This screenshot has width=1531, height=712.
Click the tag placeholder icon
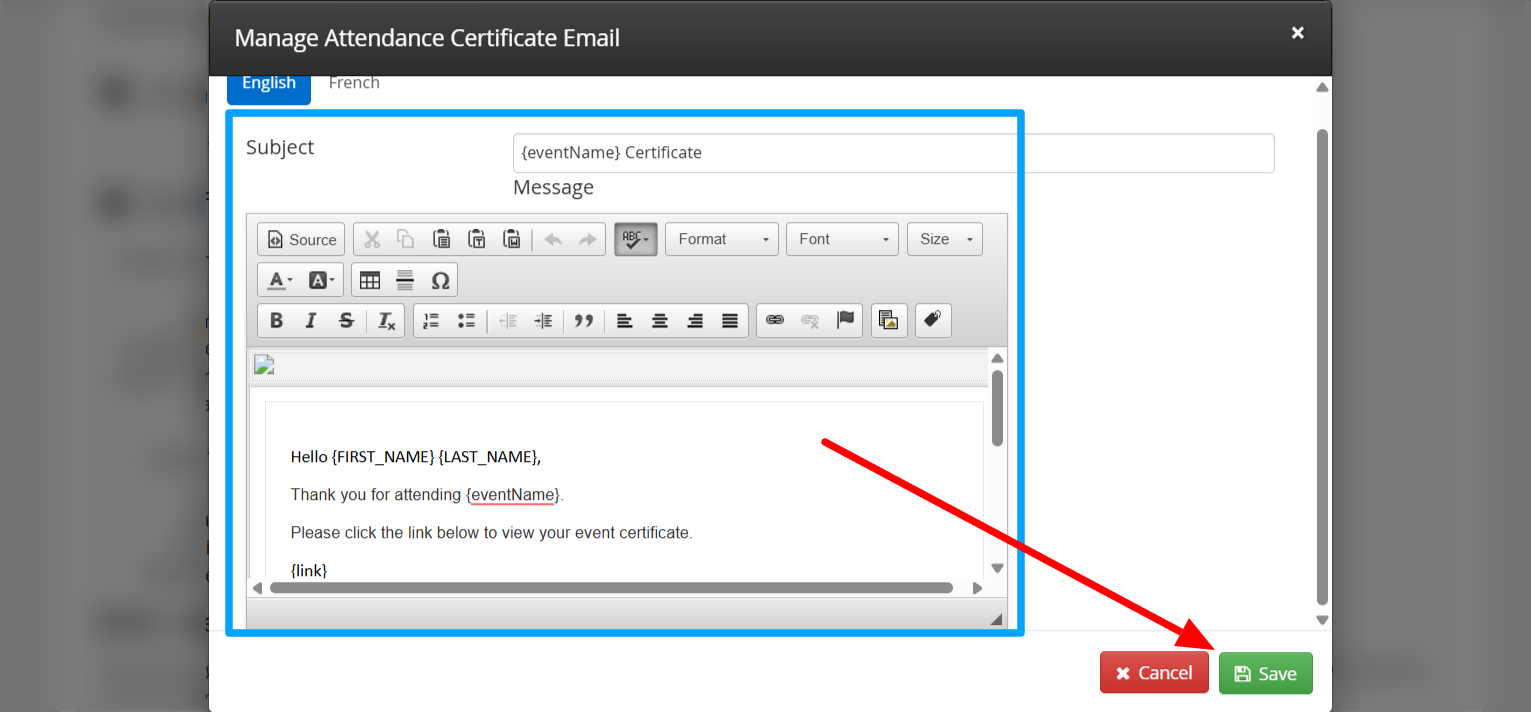click(x=933, y=321)
